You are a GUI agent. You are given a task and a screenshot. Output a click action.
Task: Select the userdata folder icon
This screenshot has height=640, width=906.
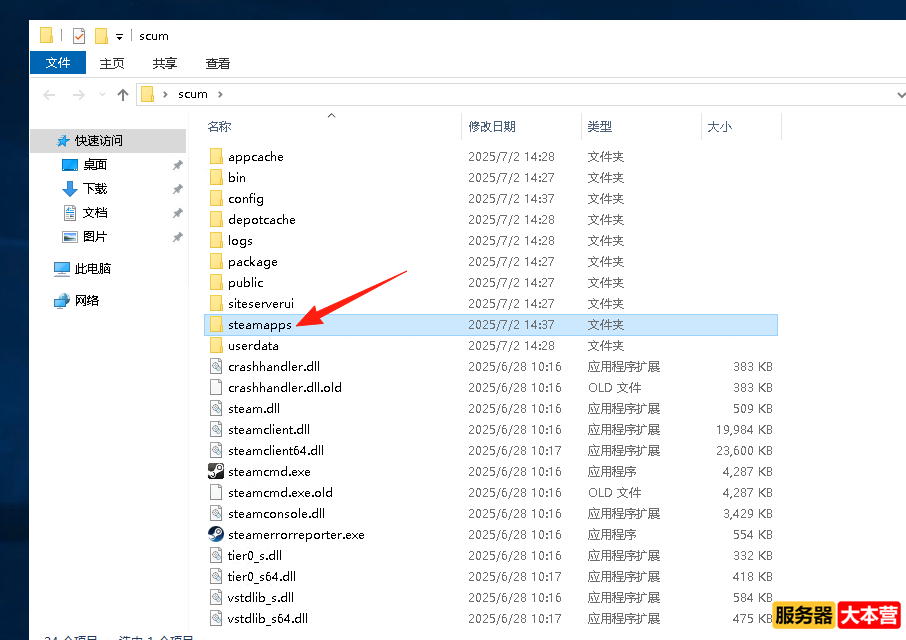(x=216, y=345)
